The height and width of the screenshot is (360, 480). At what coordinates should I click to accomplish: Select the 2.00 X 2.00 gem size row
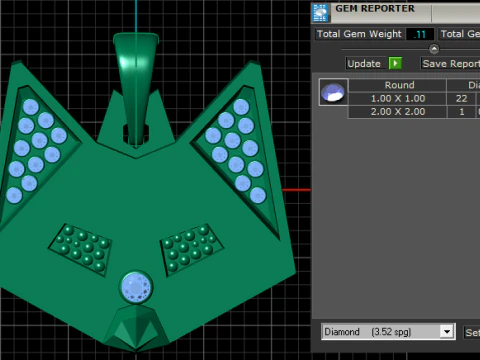coord(398,112)
